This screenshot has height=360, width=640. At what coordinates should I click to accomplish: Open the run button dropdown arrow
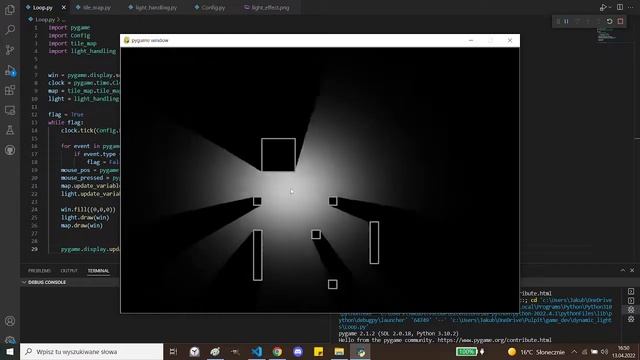click(610, 7)
